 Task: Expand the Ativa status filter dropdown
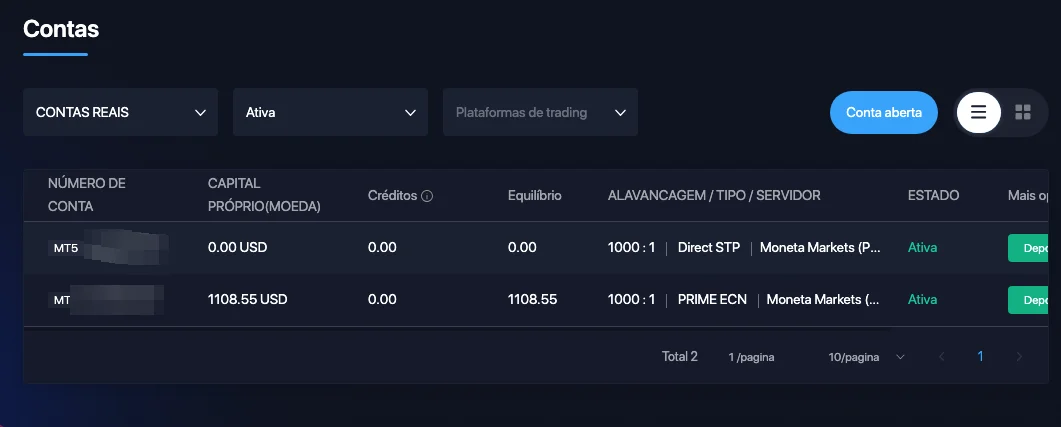330,112
